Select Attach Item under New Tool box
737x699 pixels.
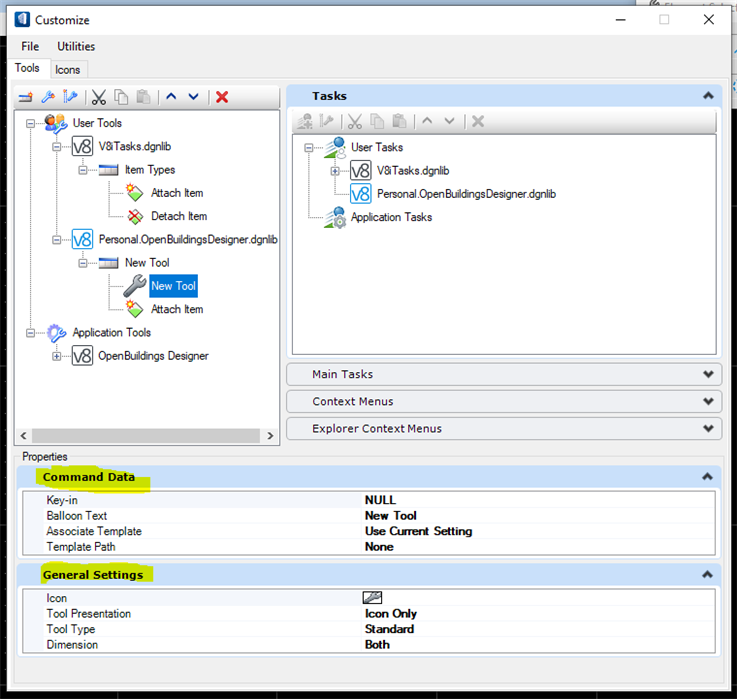coord(177,309)
